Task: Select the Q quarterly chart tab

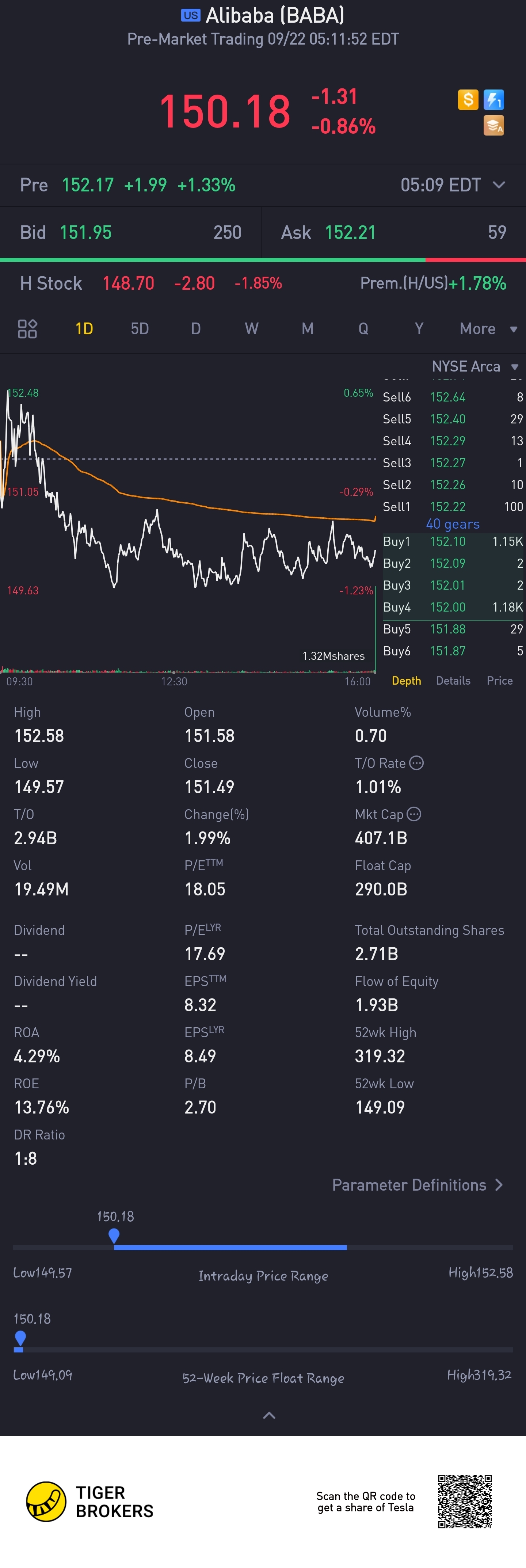Action: coord(363,329)
